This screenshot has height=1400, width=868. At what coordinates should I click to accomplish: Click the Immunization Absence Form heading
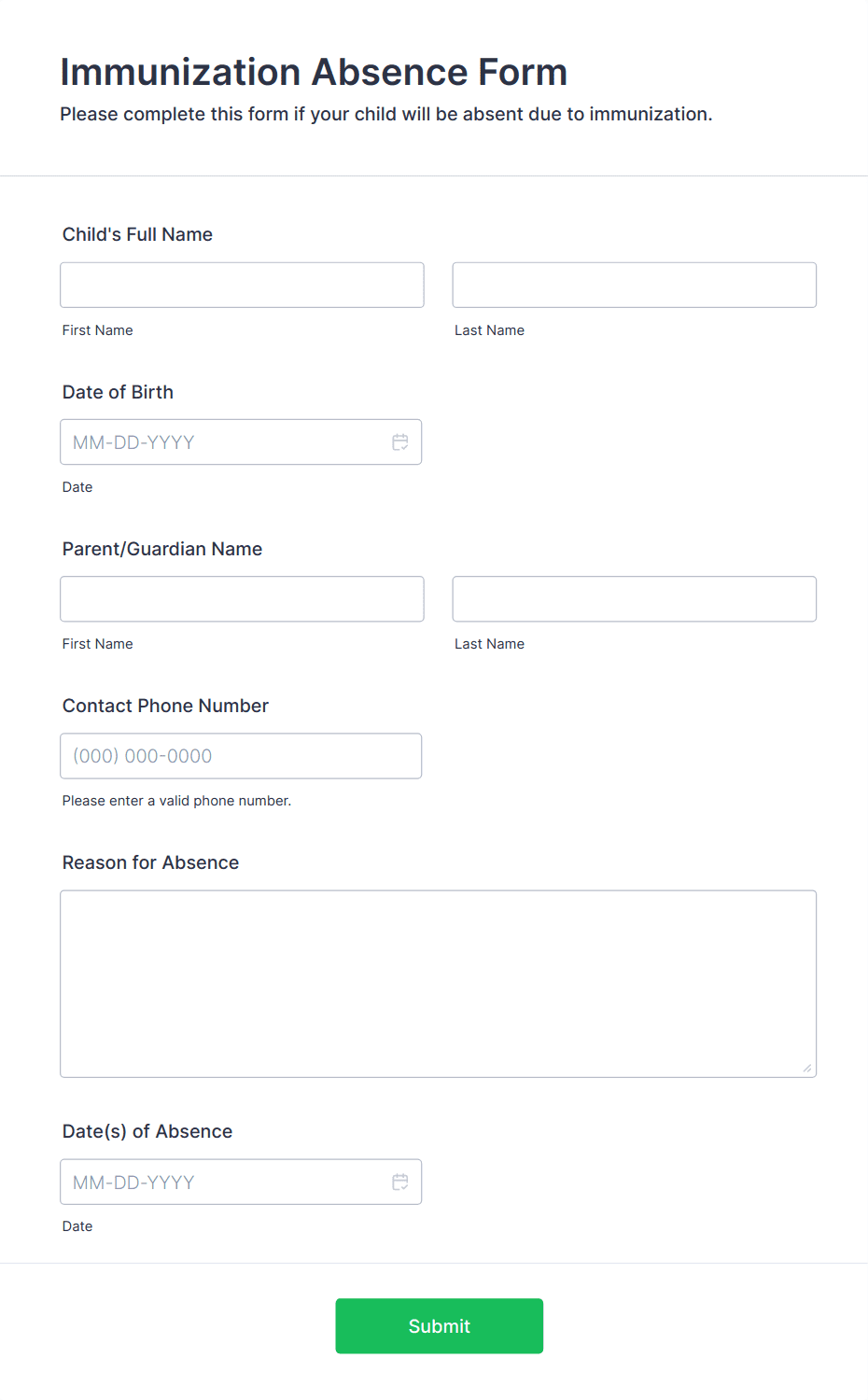(x=314, y=72)
